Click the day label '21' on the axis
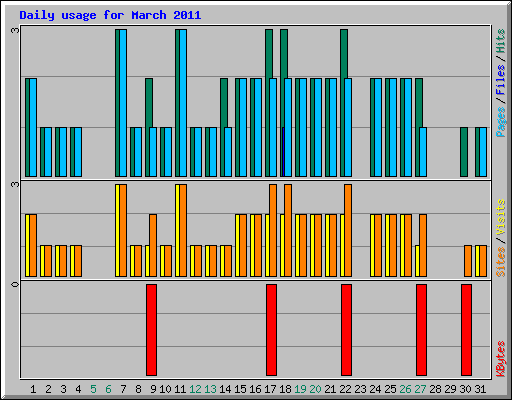The width and height of the screenshot is (512, 400). click(330, 389)
